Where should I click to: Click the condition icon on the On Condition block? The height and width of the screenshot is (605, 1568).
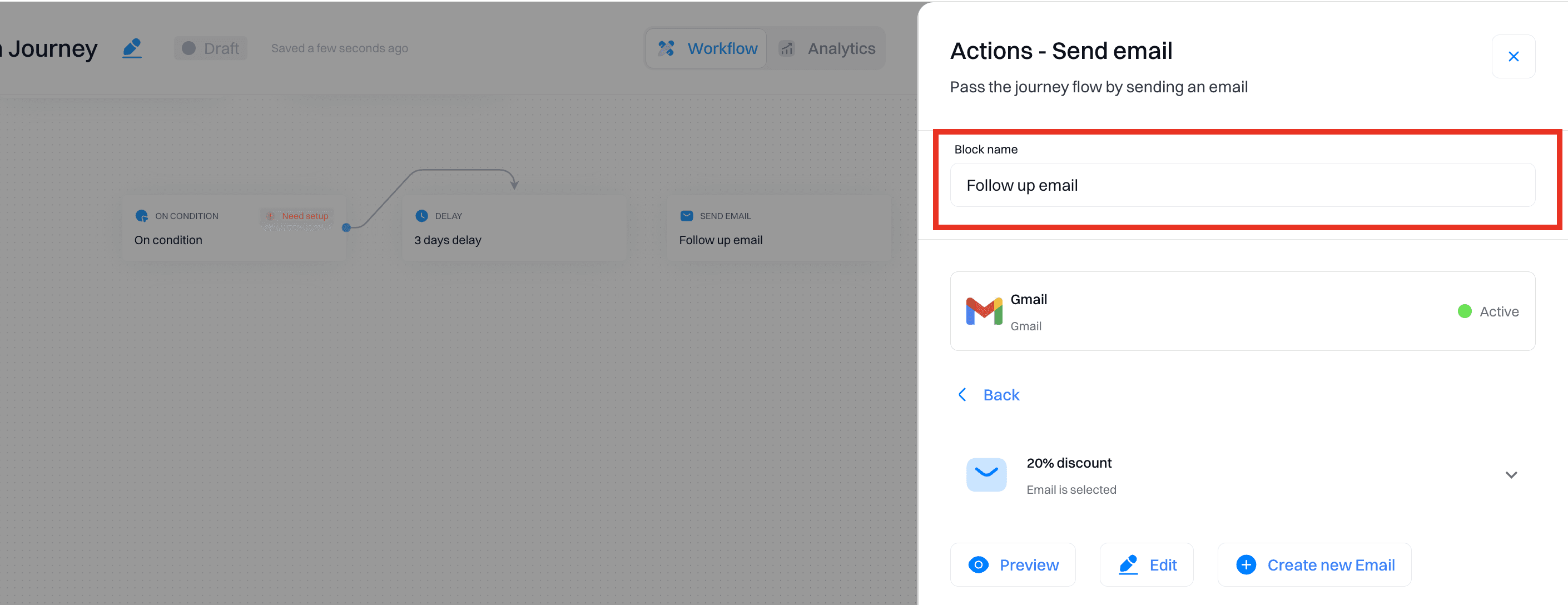[142, 215]
